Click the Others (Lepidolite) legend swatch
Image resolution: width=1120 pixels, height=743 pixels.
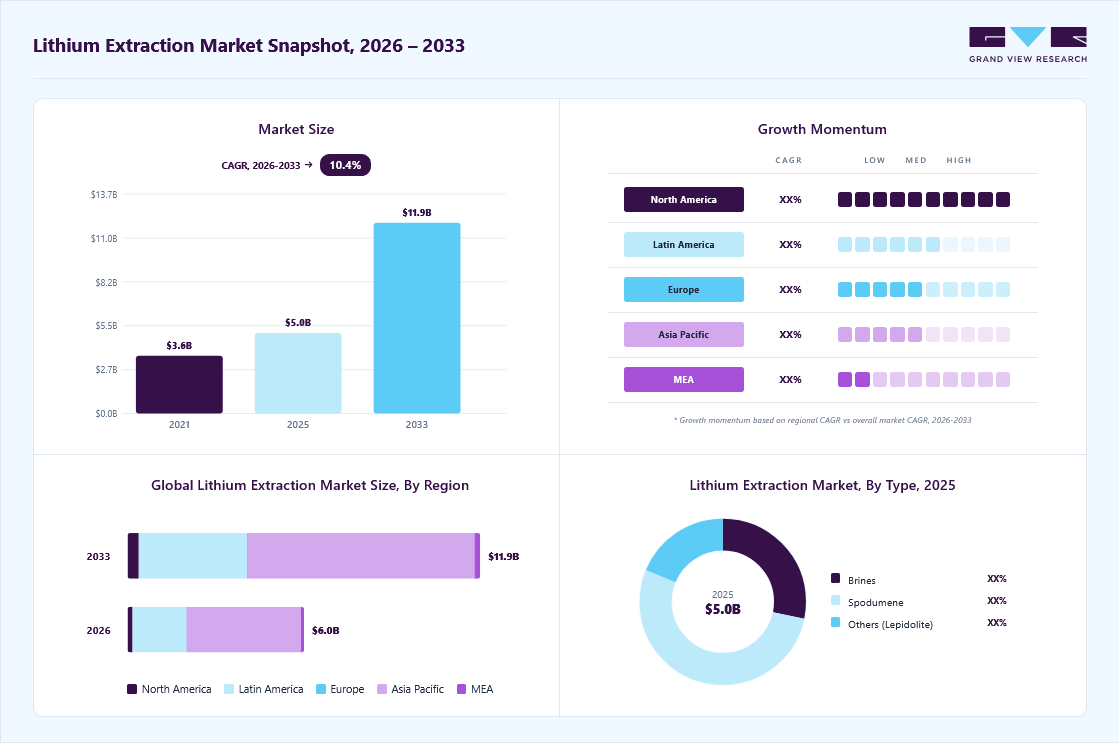point(836,623)
